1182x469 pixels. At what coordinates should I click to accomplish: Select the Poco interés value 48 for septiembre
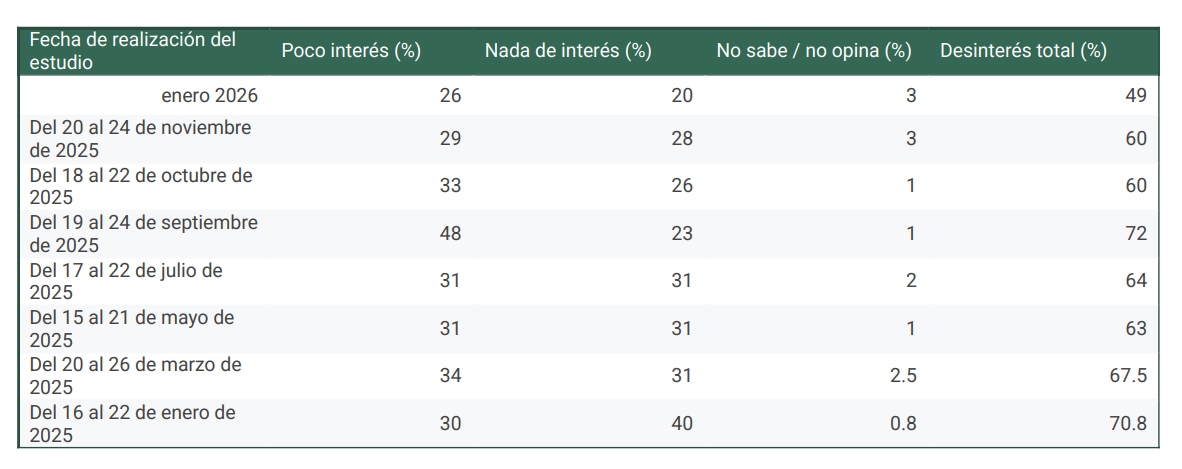coord(450,234)
